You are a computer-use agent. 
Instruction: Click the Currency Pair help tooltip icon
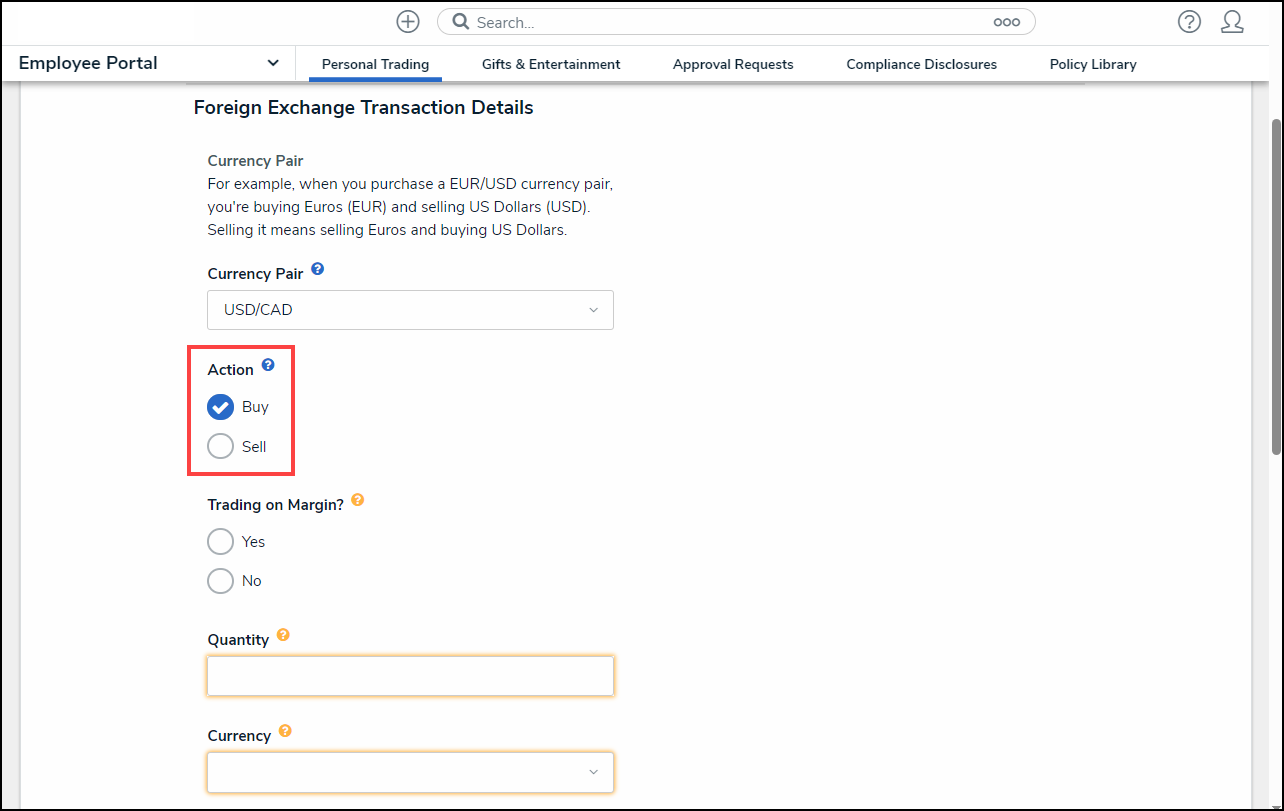(318, 270)
